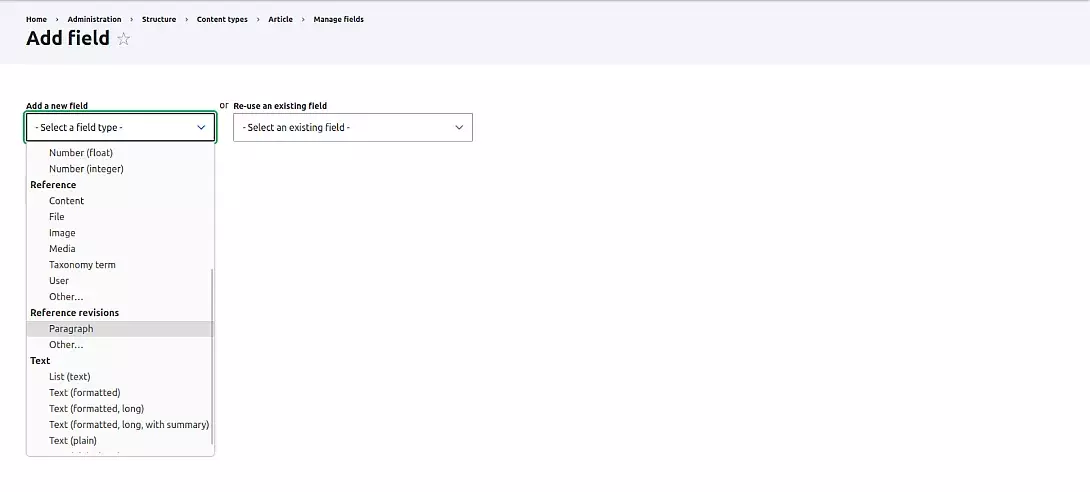The image size is (1090, 492).
Task: Go to Home breadcrumb link
Action: coord(36,19)
